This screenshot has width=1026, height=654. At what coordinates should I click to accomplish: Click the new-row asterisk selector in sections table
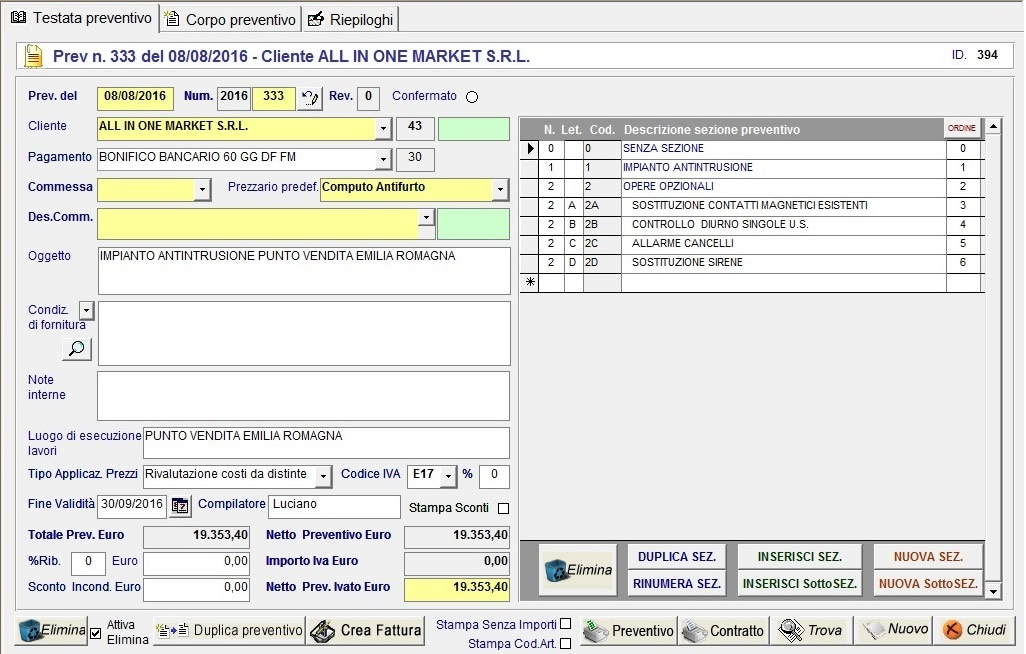pyautogui.click(x=529, y=282)
